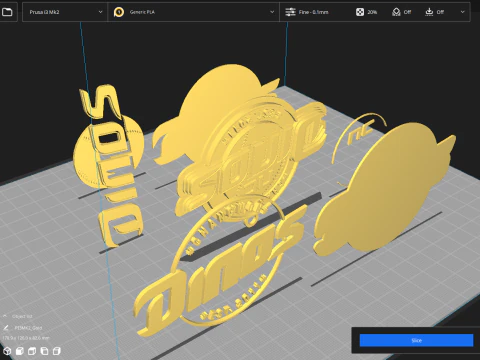
Task: Switch to the right side view icon
Action: click(x=57, y=351)
